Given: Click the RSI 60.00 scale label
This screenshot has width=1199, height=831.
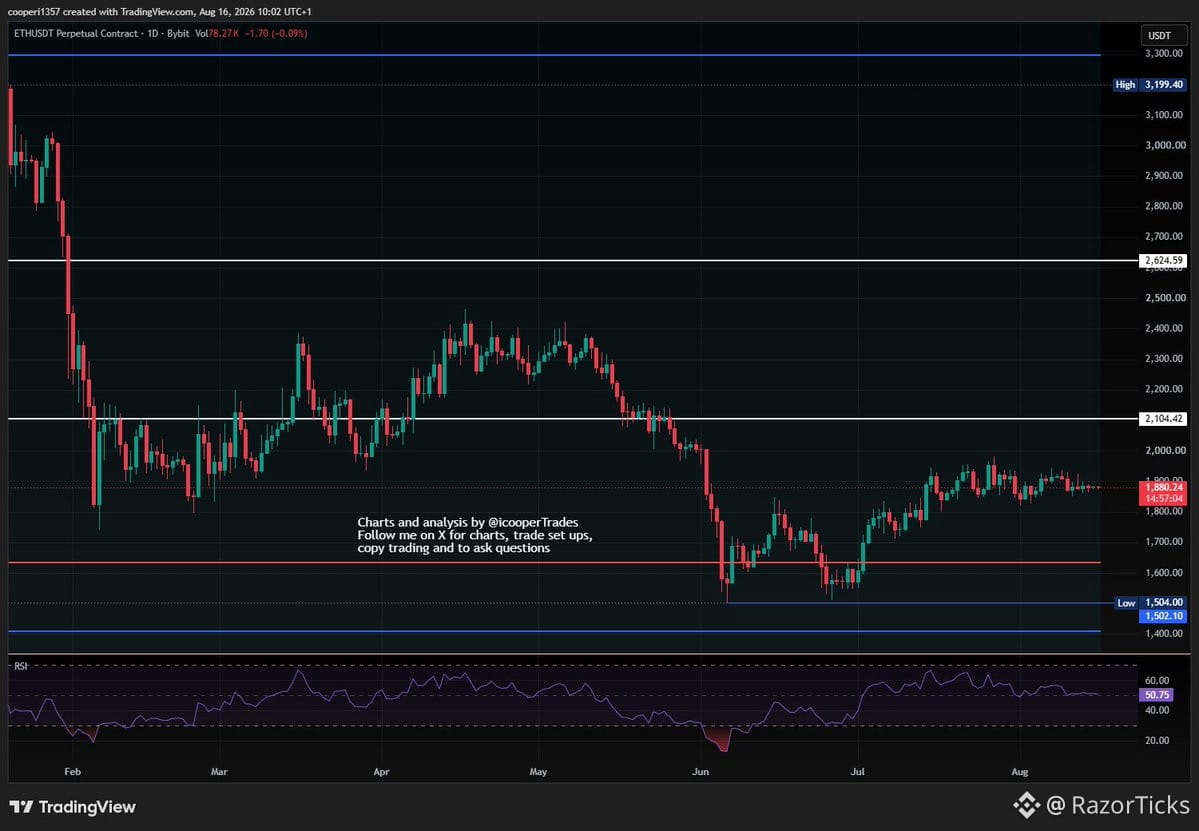Looking at the screenshot, I should click(1157, 680).
